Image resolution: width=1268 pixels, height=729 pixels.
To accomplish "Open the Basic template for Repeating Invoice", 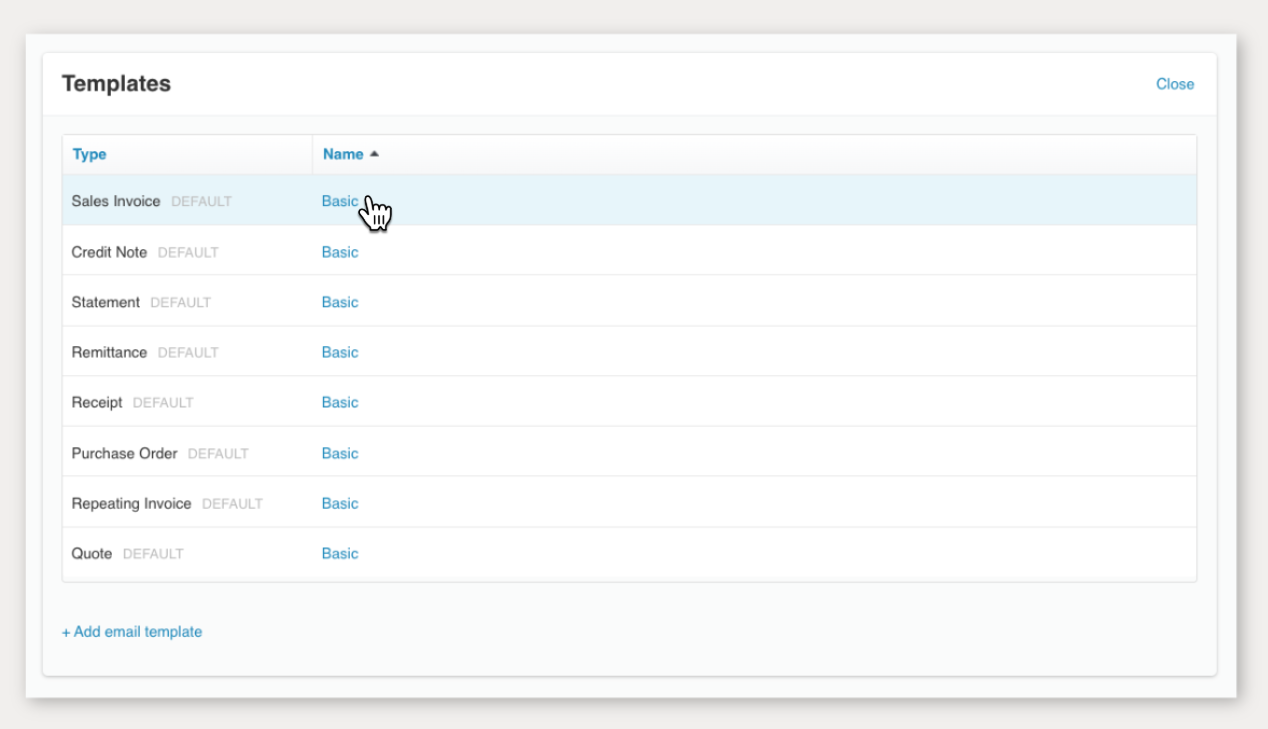I will (339, 503).
